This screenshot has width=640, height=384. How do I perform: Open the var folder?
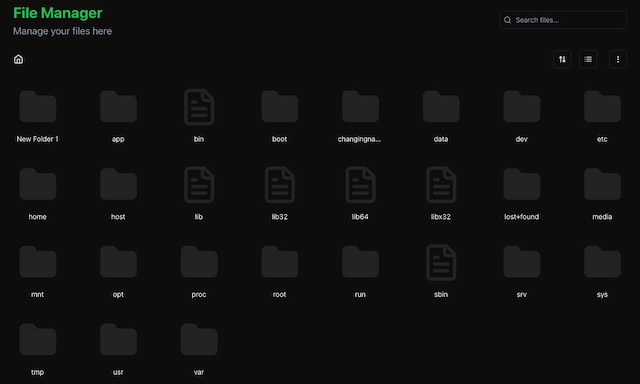(199, 340)
